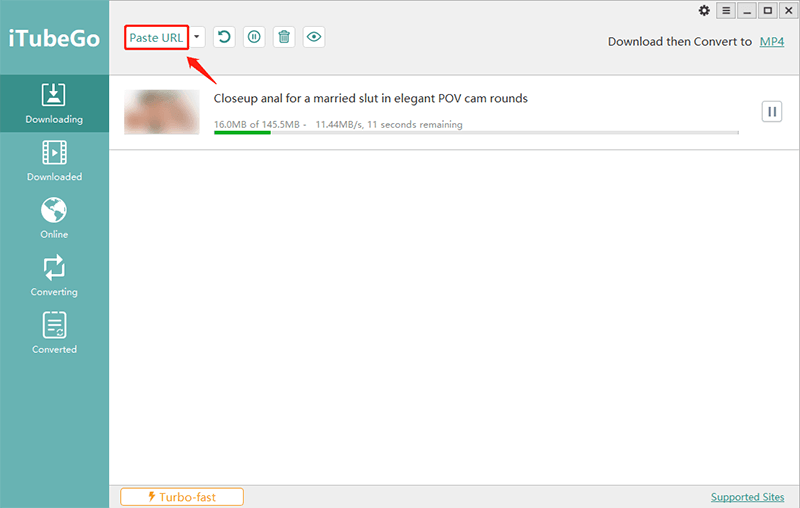Switch to the Downloaded section

tap(54, 161)
